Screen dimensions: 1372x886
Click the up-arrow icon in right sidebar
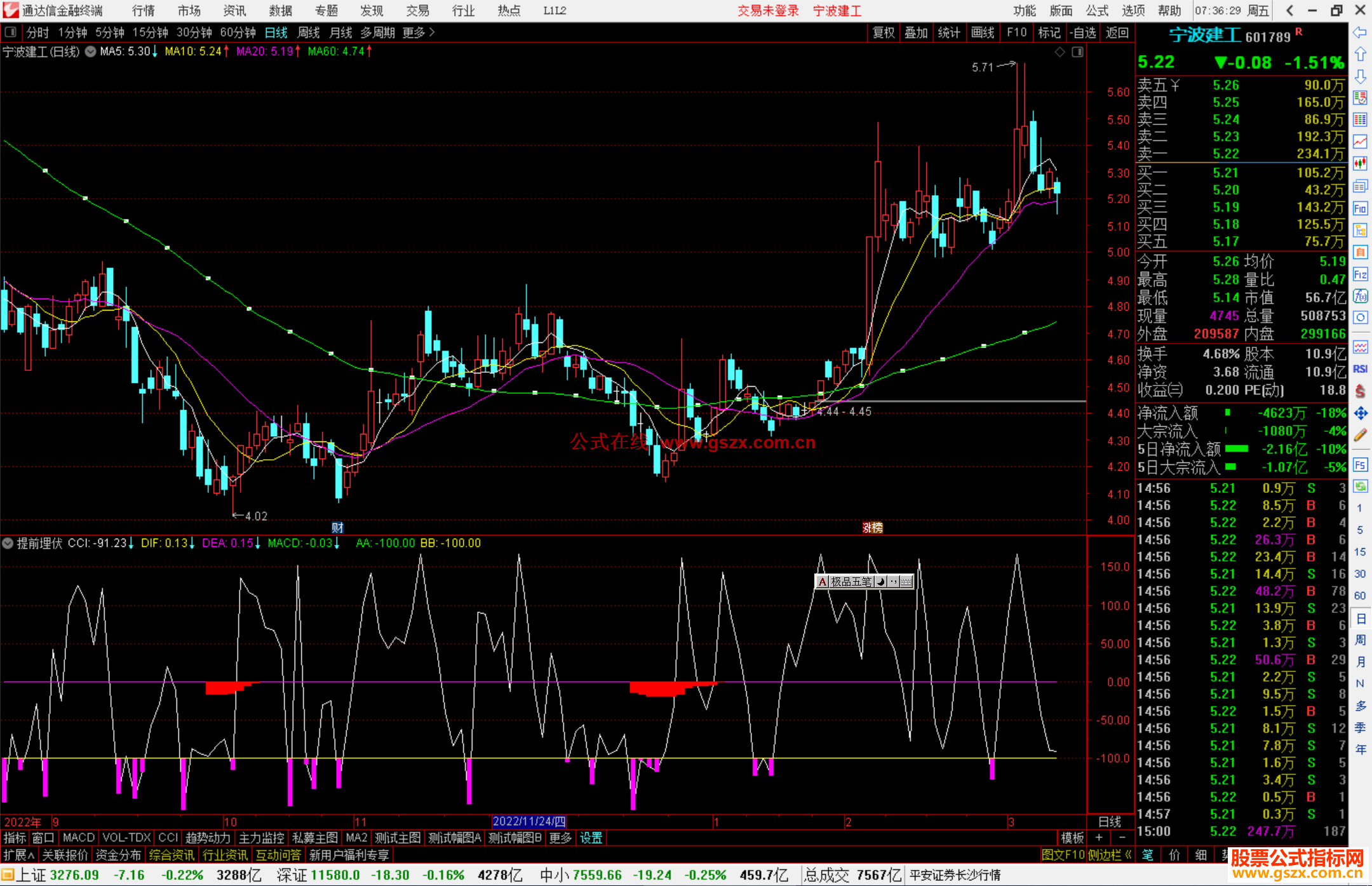1360,55
